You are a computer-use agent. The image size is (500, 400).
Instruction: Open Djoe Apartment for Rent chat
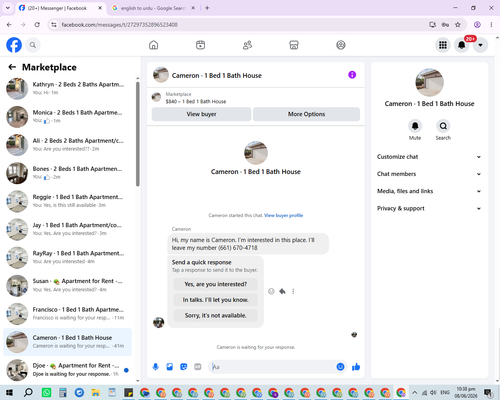[x=68, y=370]
